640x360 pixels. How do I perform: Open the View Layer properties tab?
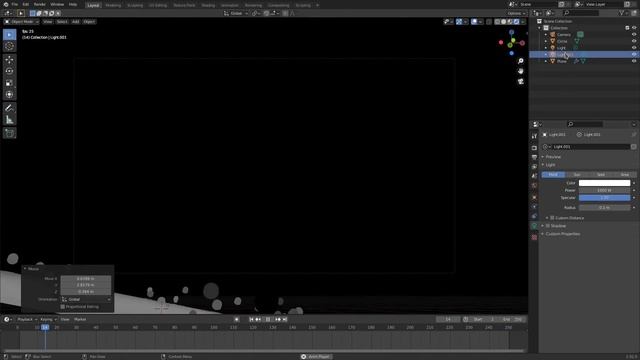click(x=534, y=167)
